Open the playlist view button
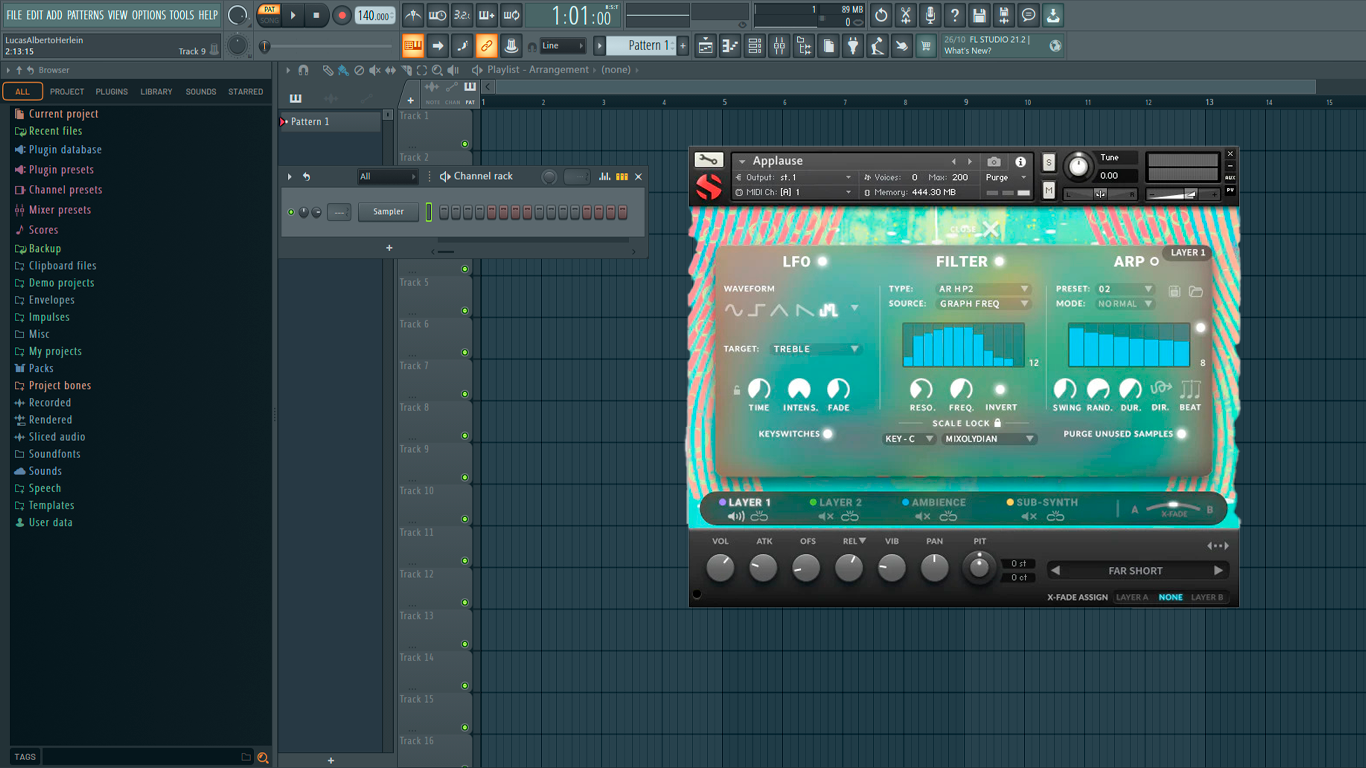1366x768 pixels. pos(706,46)
